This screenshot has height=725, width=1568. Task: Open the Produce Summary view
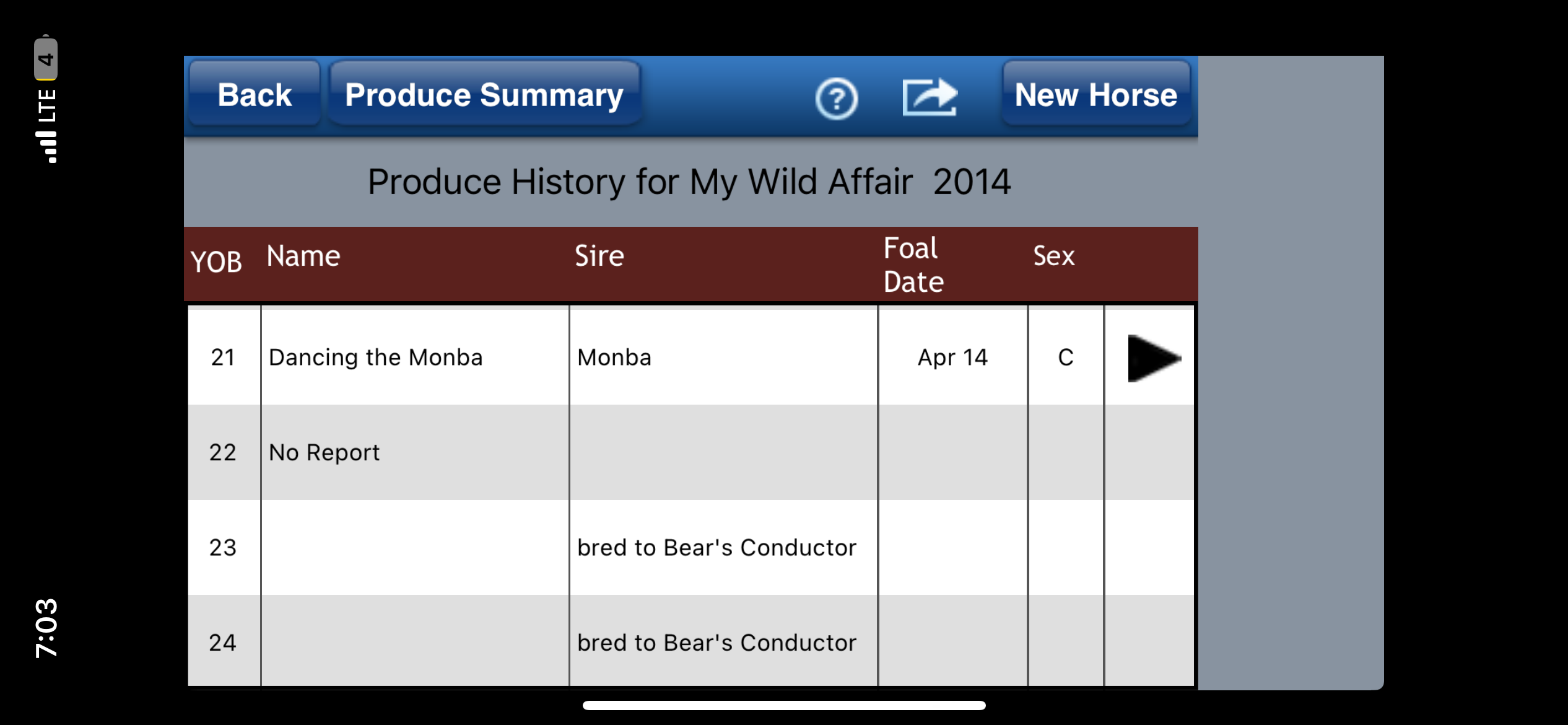point(484,95)
